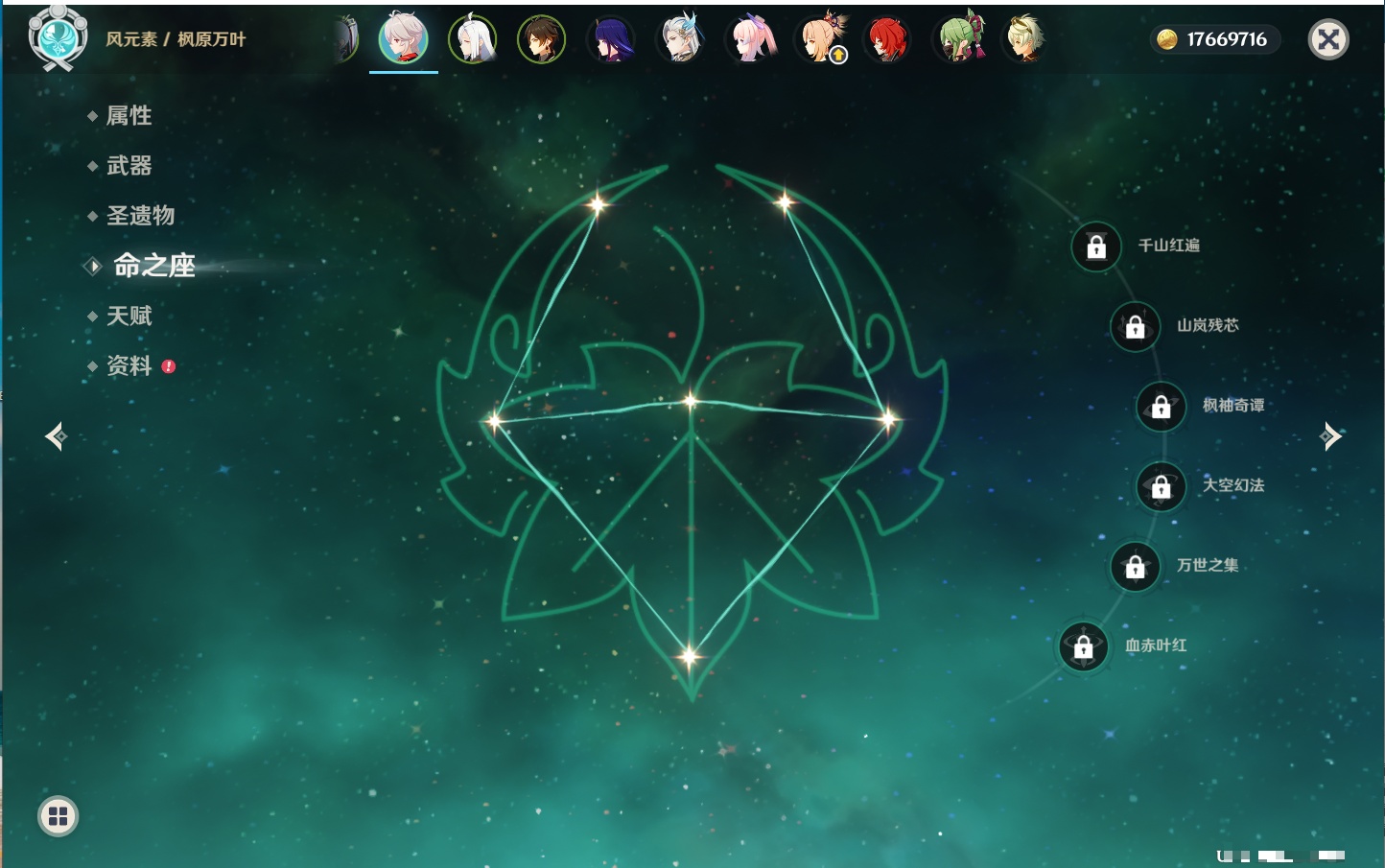
Task: Open the grid menu button at bottom left
Action: [x=58, y=816]
